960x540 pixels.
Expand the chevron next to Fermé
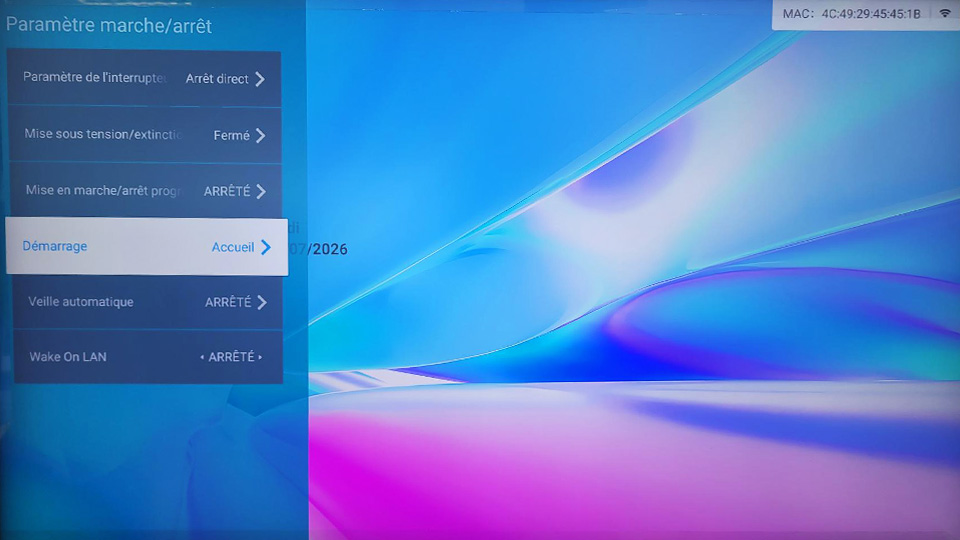pos(261,135)
